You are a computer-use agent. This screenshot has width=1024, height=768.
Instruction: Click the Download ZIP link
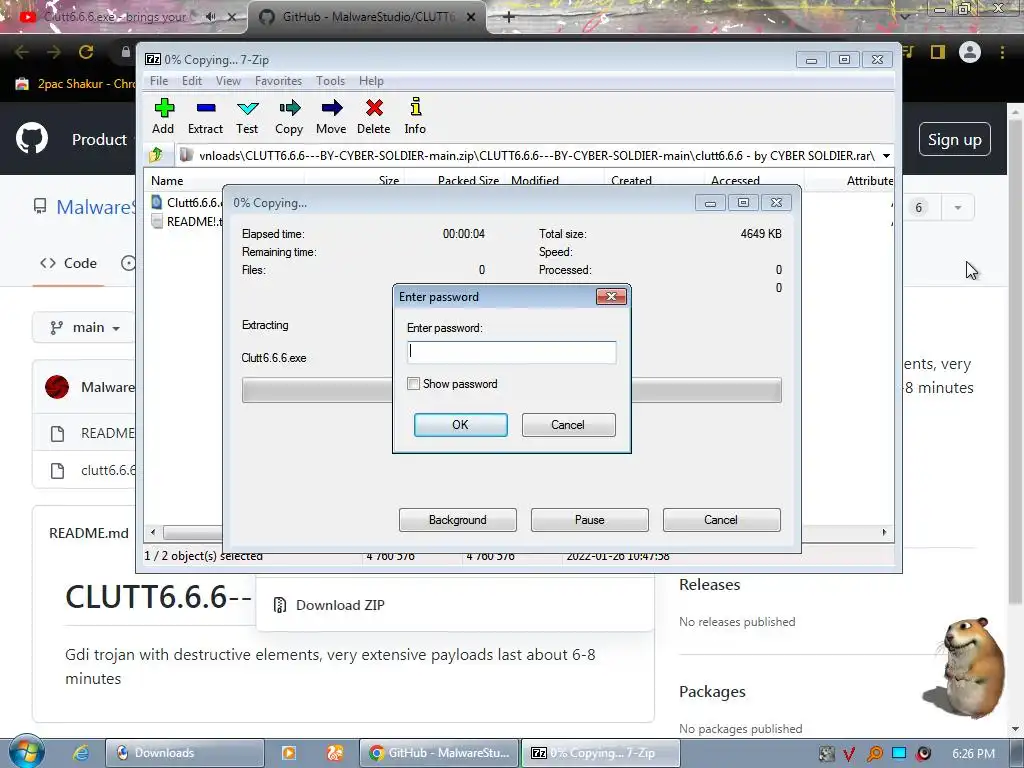tap(340, 605)
